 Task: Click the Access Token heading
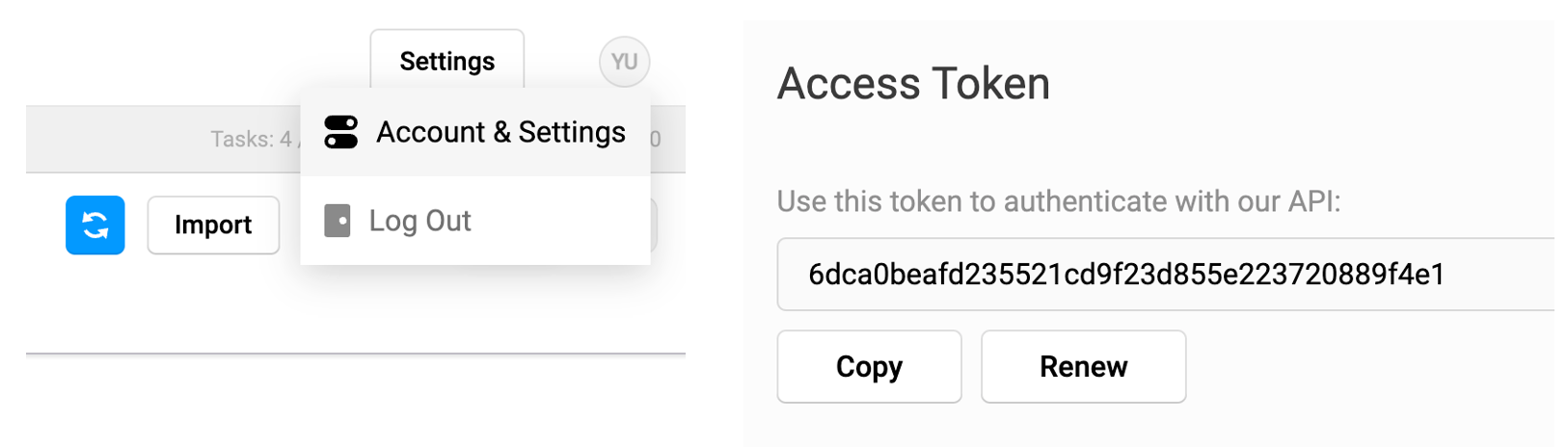[x=913, y=84]
